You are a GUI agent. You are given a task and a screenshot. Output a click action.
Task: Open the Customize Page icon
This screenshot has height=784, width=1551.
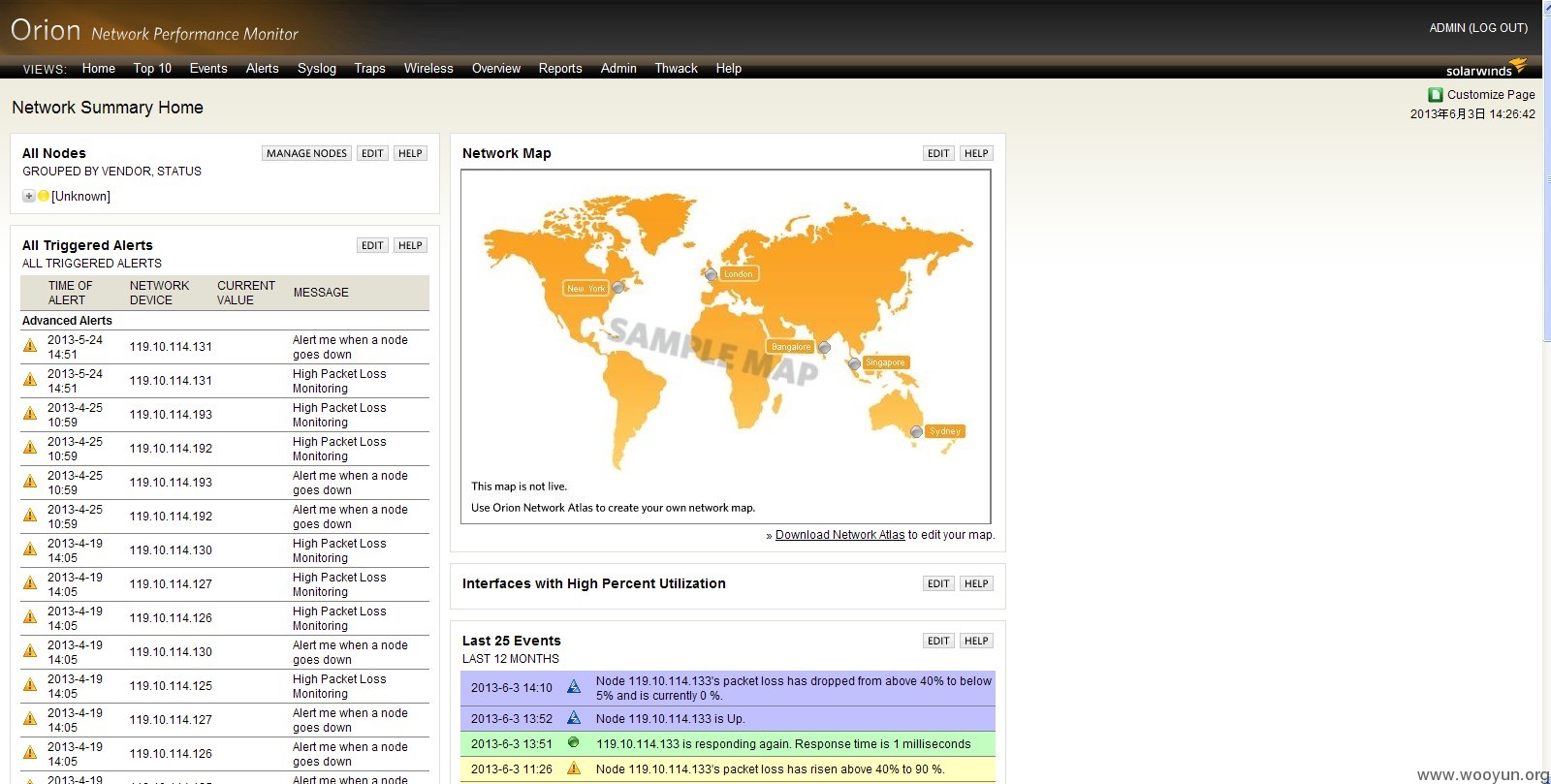point(1436,95)
